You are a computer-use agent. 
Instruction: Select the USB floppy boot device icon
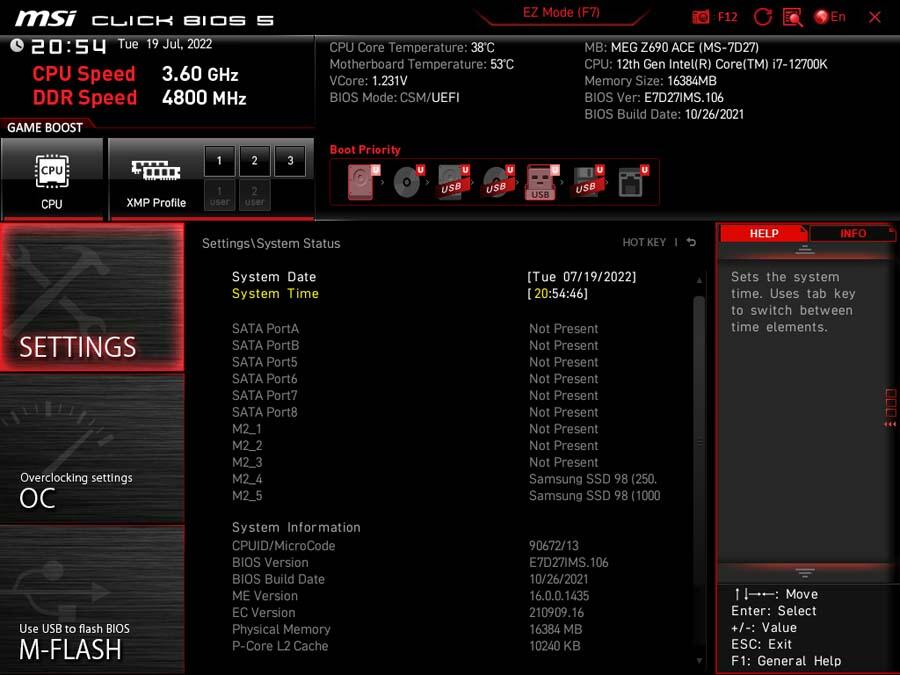pos(588,182)
